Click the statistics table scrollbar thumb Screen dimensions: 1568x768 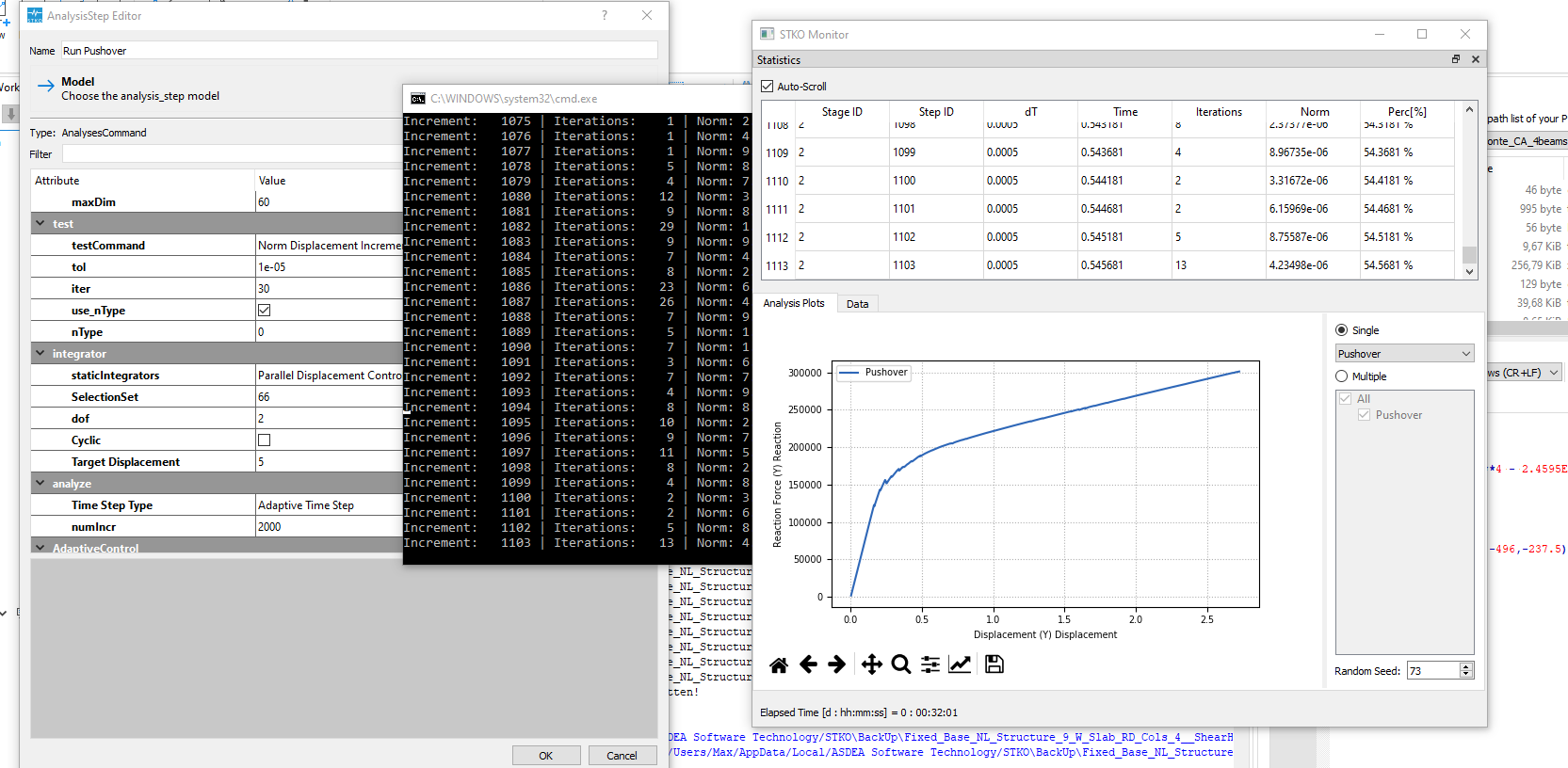point(1469,254)
